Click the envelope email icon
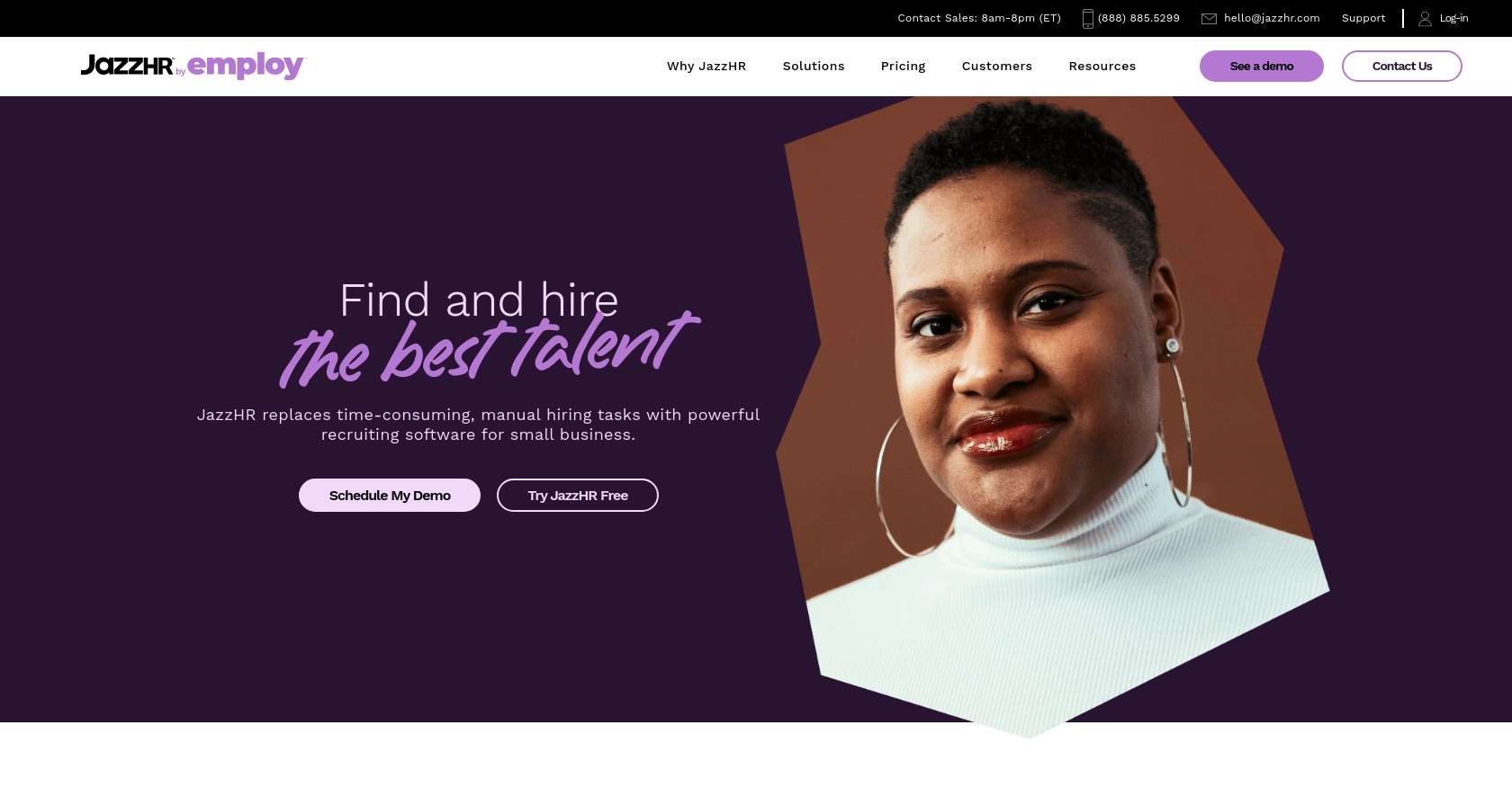Screen dimensions: 1512x788 tap(1209, 19)
